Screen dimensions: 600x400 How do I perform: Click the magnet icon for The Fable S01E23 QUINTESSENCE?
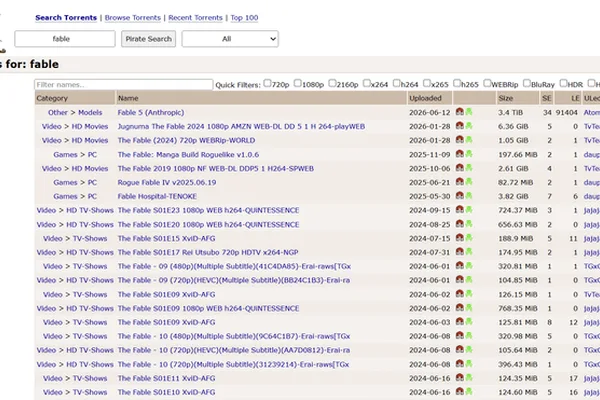pyautogui.click(x=460, y=210)
